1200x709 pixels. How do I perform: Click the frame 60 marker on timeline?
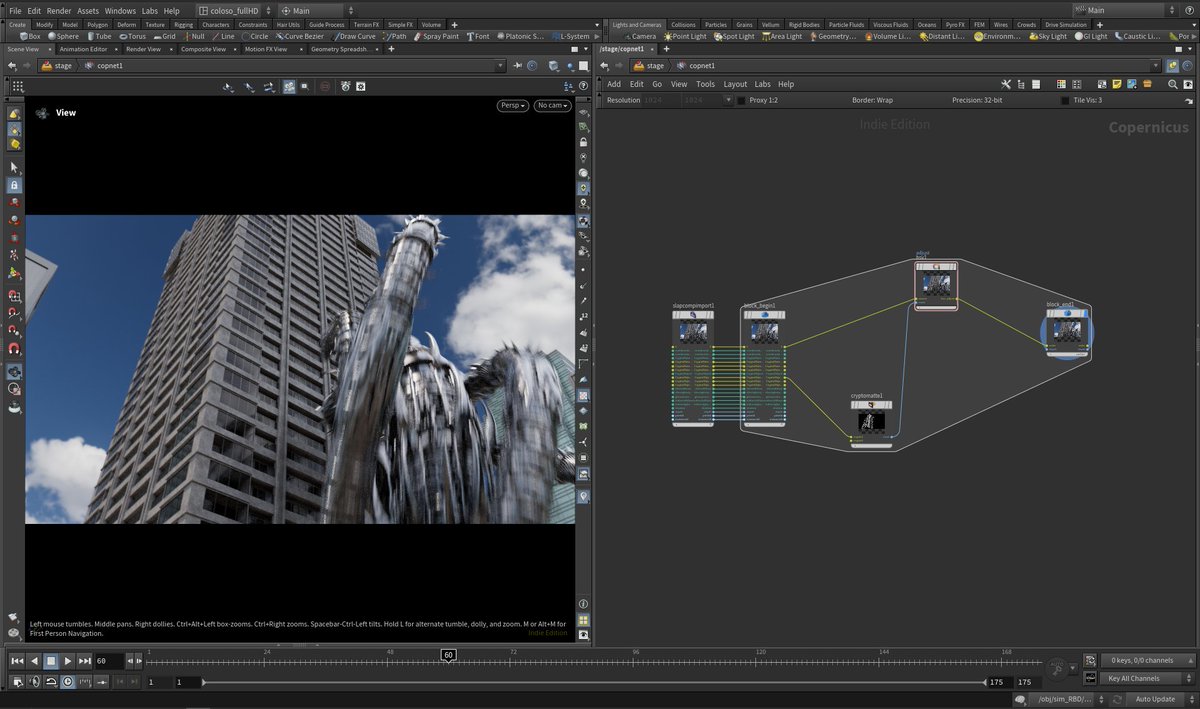449,655
